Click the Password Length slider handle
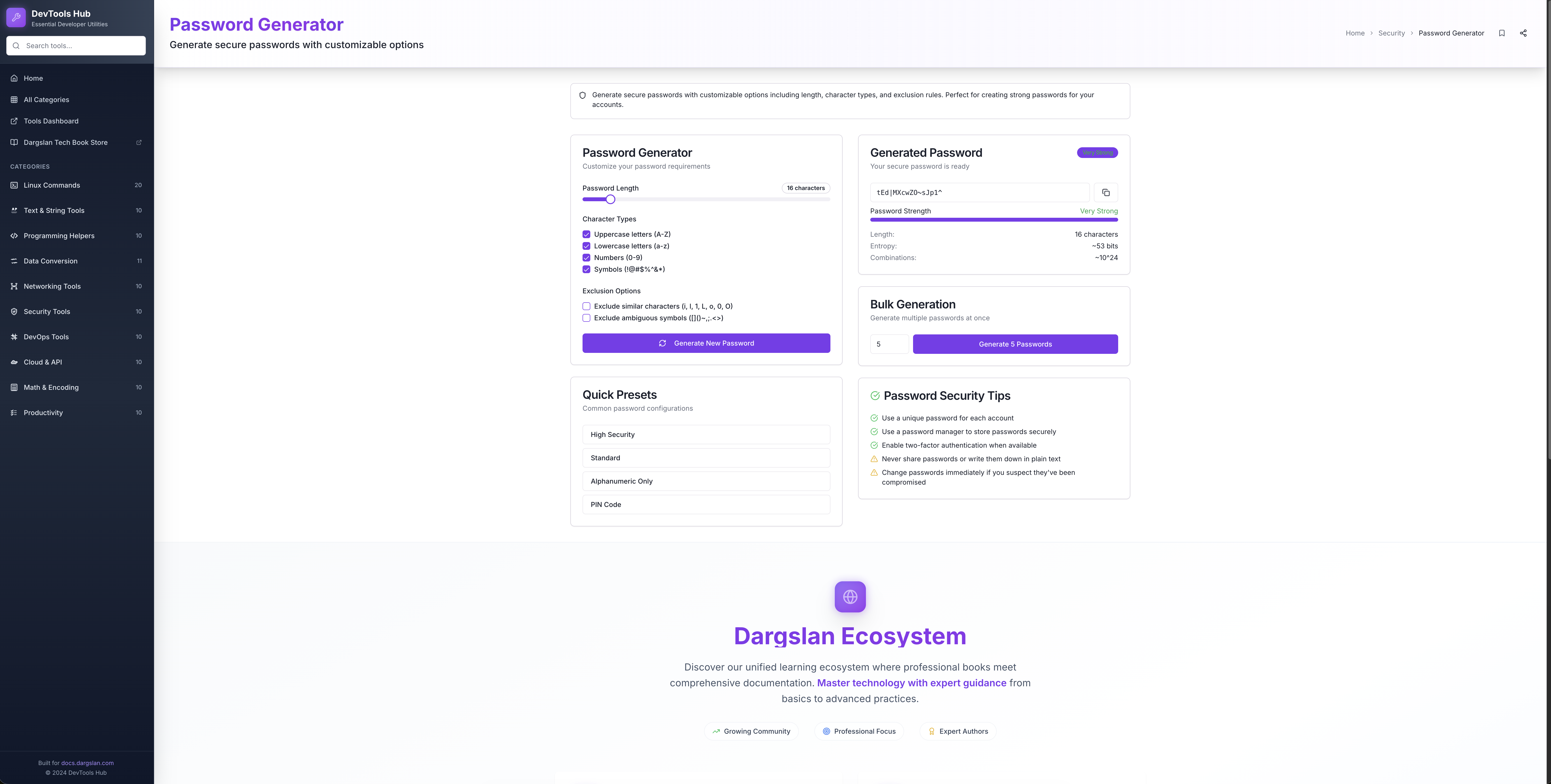The width and height of the screenshot is (1551, 784). tap(610, 199)
